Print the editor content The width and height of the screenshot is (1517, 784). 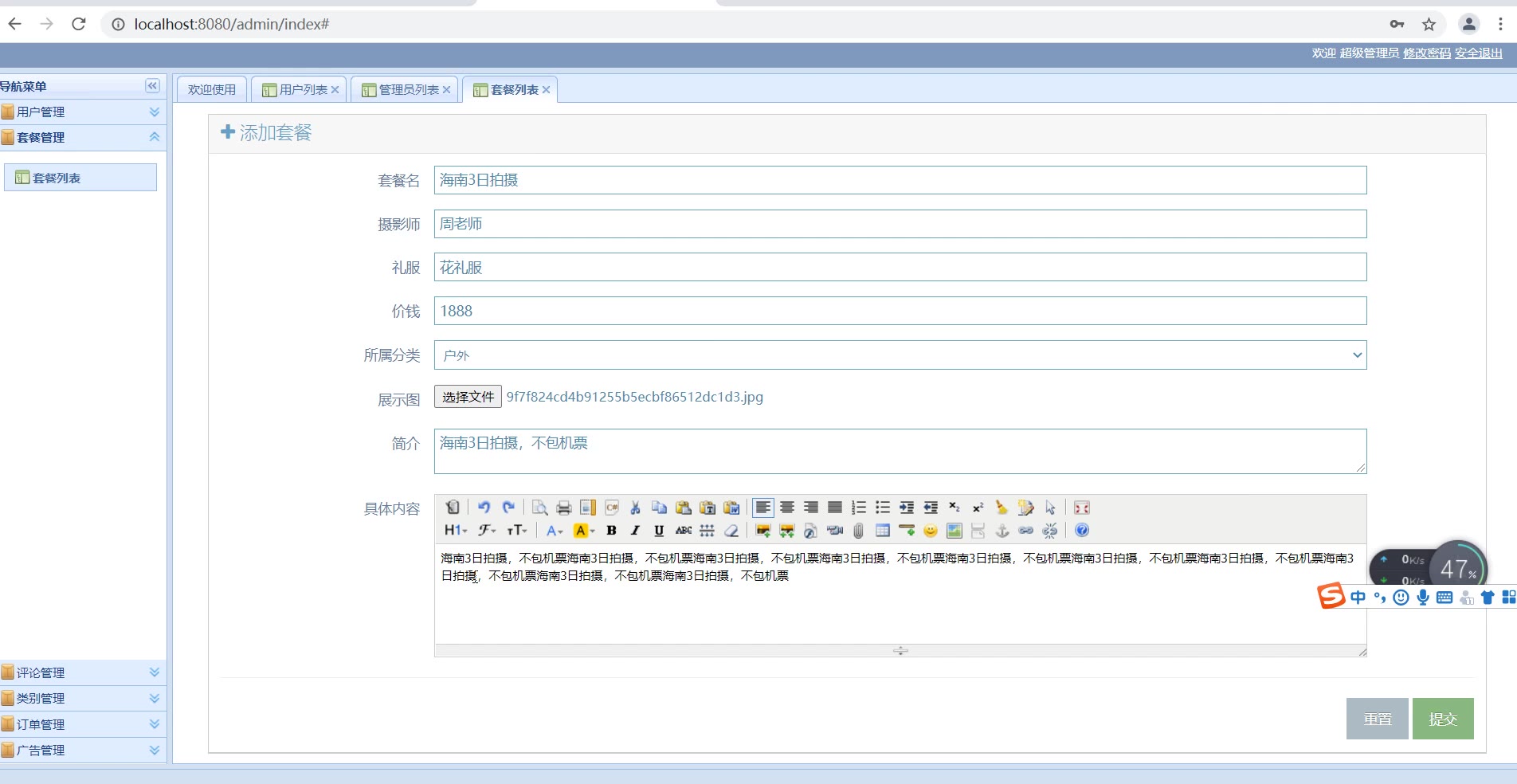coord(564,508)
